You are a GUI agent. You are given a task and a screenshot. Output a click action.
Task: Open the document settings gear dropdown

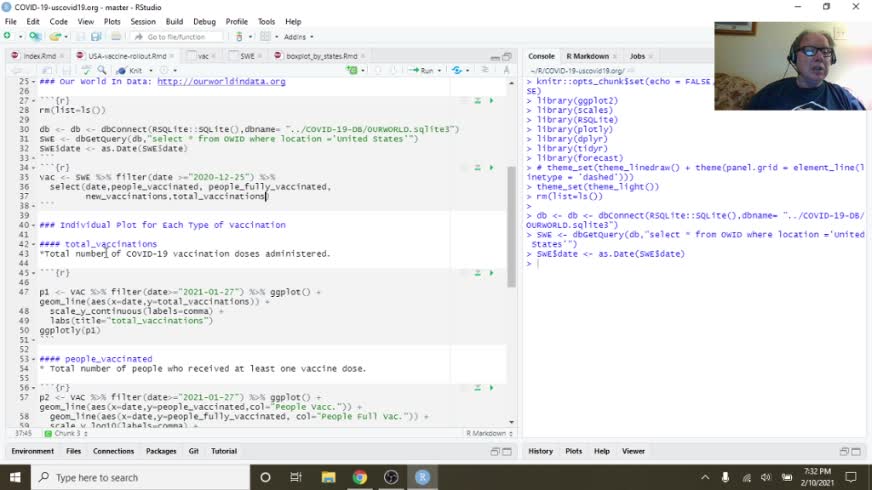click(x=168, y=71)
